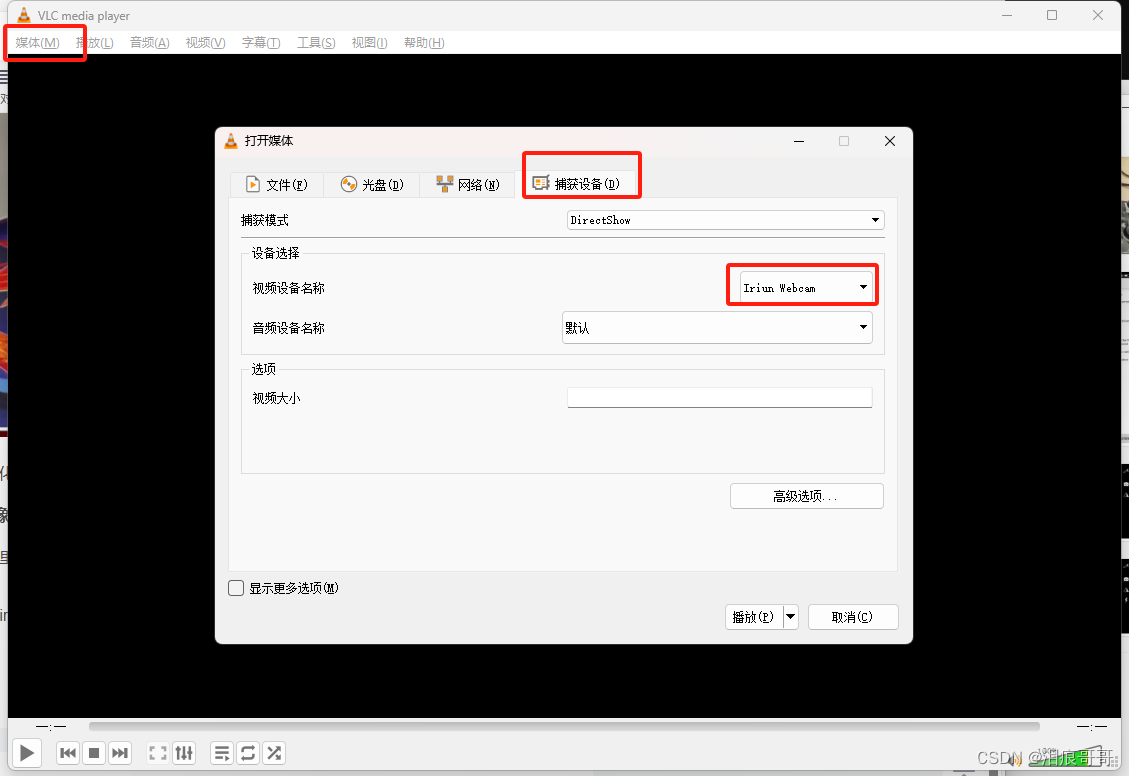Open the 工具 menu
1129x776 pixels.
(316, 42)
